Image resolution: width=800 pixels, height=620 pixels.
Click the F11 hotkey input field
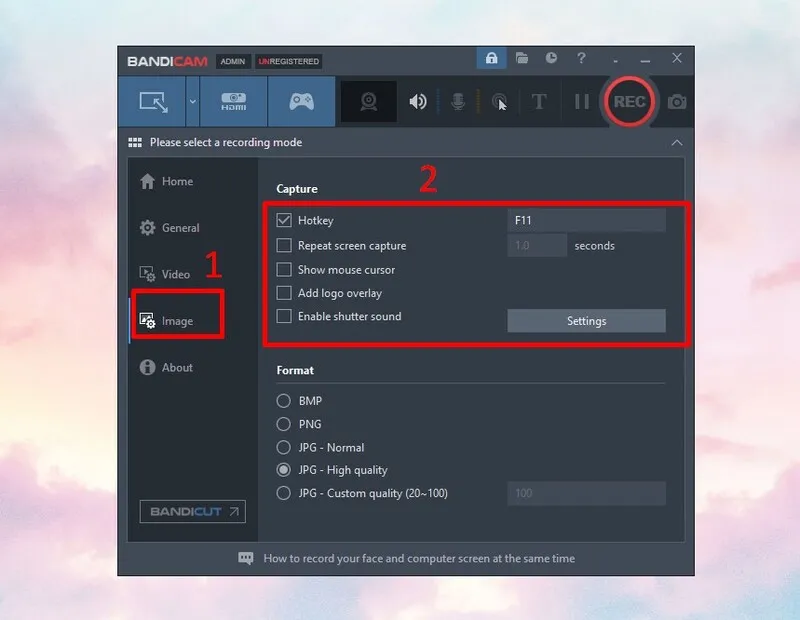point(586,220)
